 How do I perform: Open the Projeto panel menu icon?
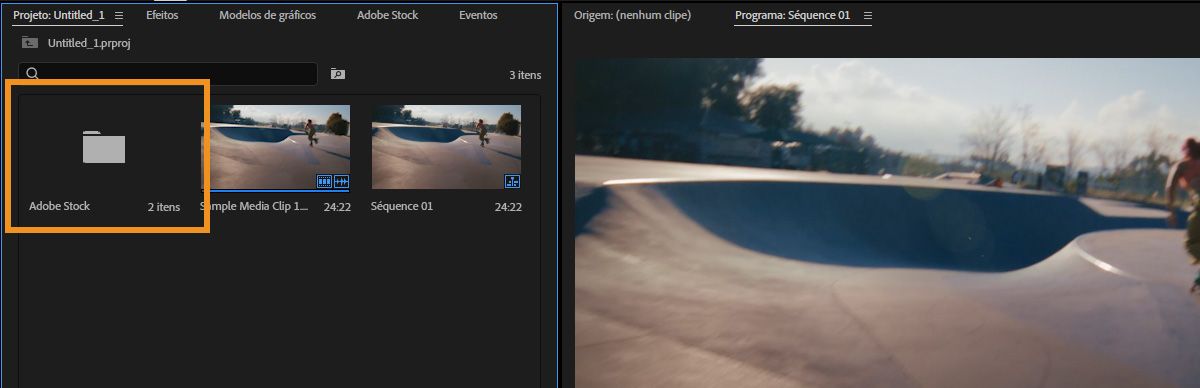[x=119, y=16]
